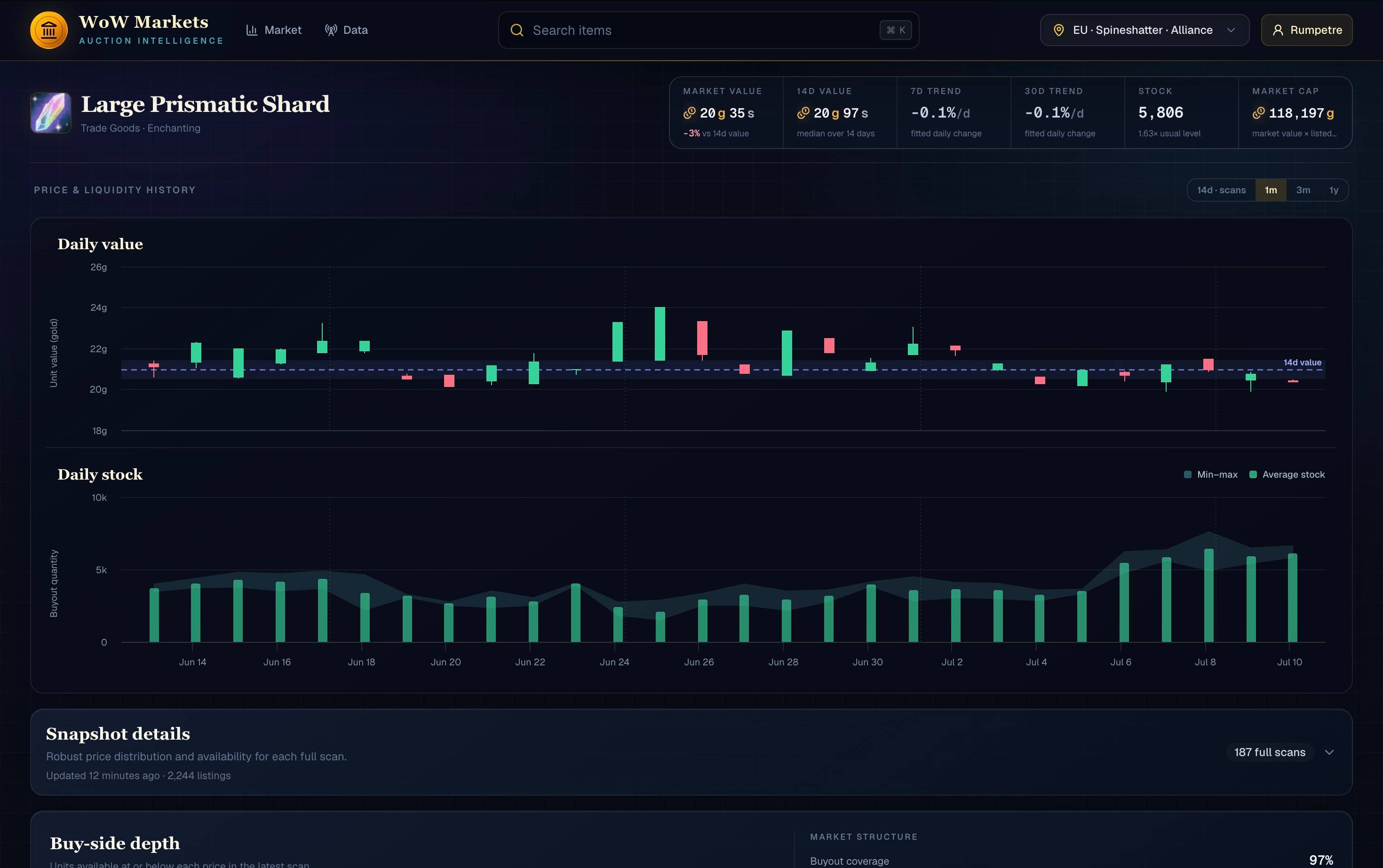Toggle the Min–max legend entry

point(1211,474)
